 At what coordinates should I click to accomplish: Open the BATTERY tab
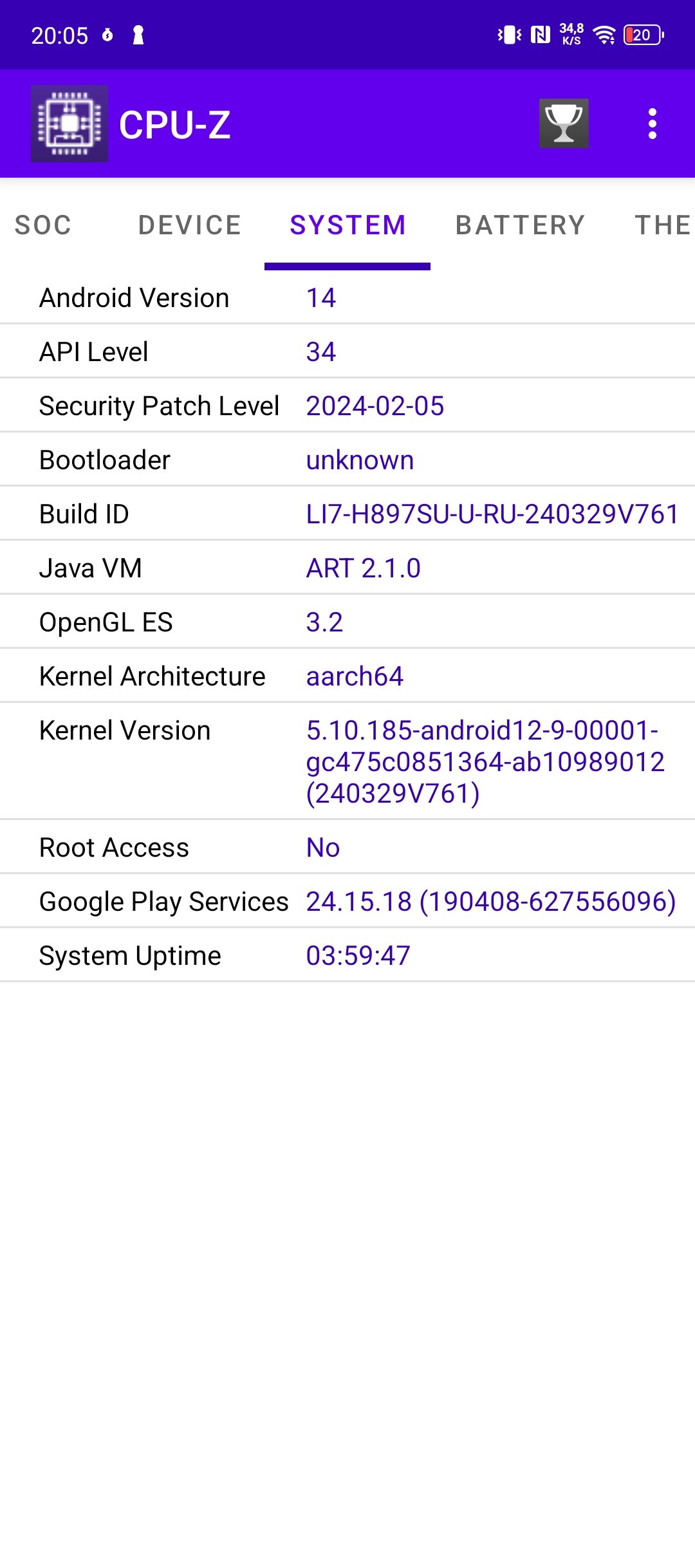point(520,225)
